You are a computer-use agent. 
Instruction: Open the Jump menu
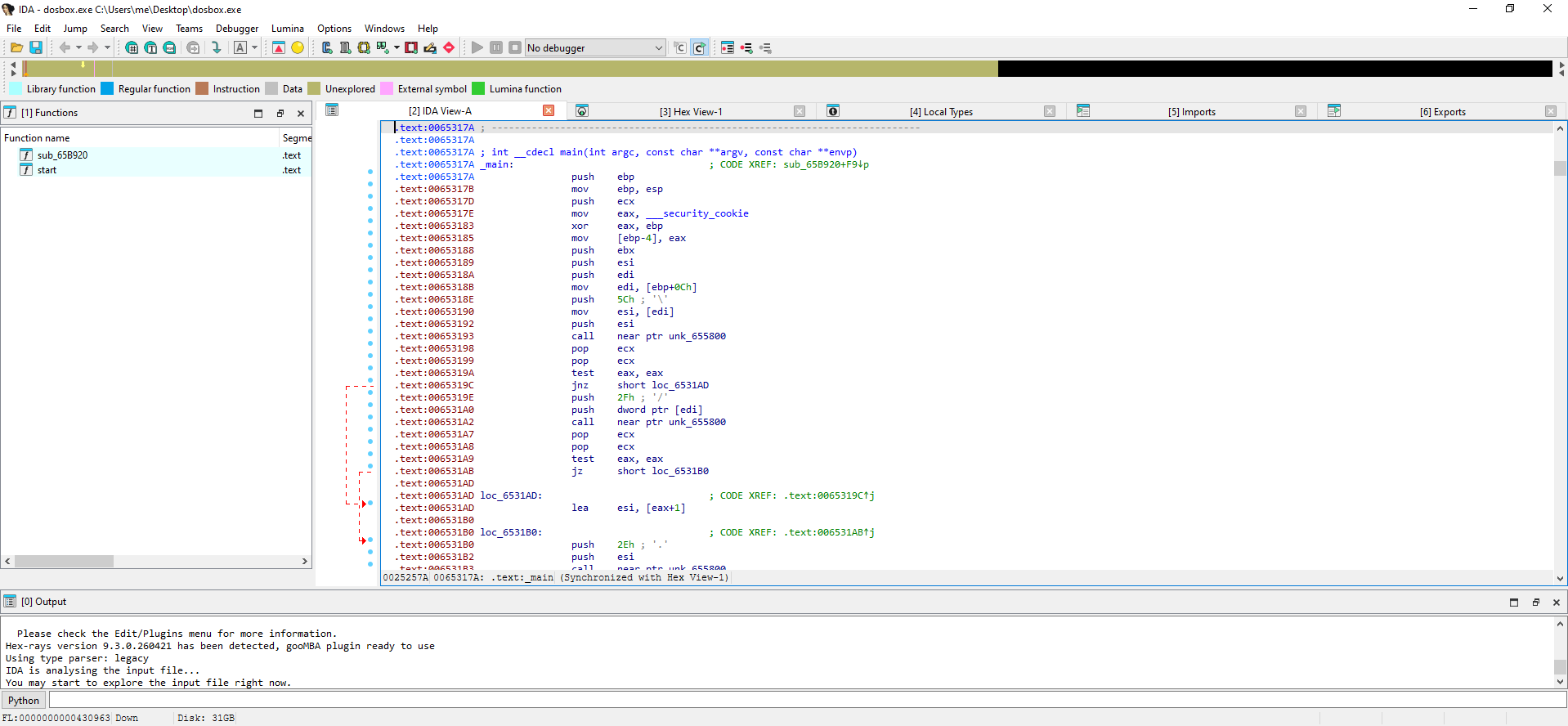pyautogui.click(x=75, y=28)
